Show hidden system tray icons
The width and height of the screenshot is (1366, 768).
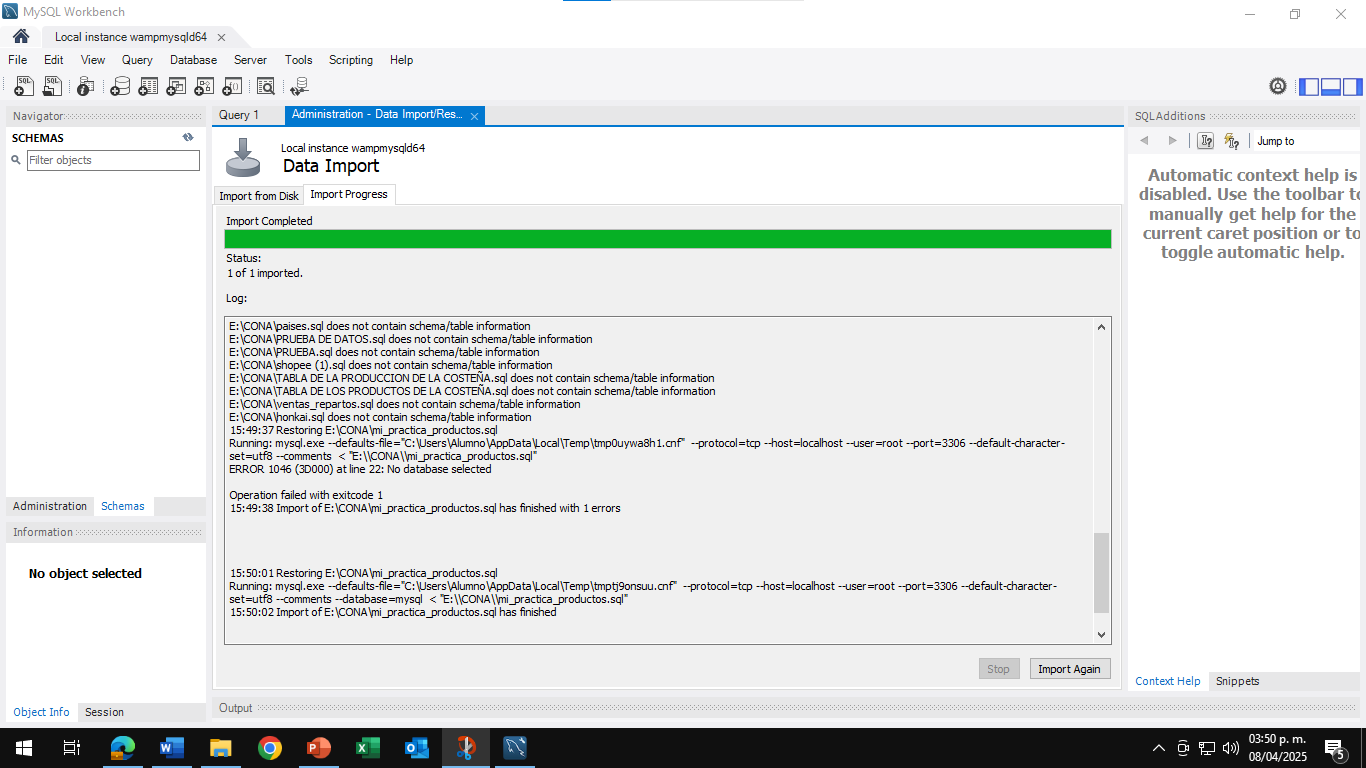point(1159,748)
